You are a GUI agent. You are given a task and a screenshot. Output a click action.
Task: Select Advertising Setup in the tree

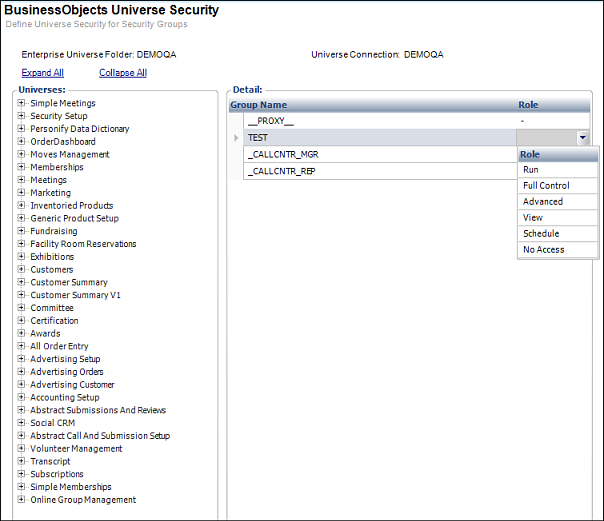point(65,359)
